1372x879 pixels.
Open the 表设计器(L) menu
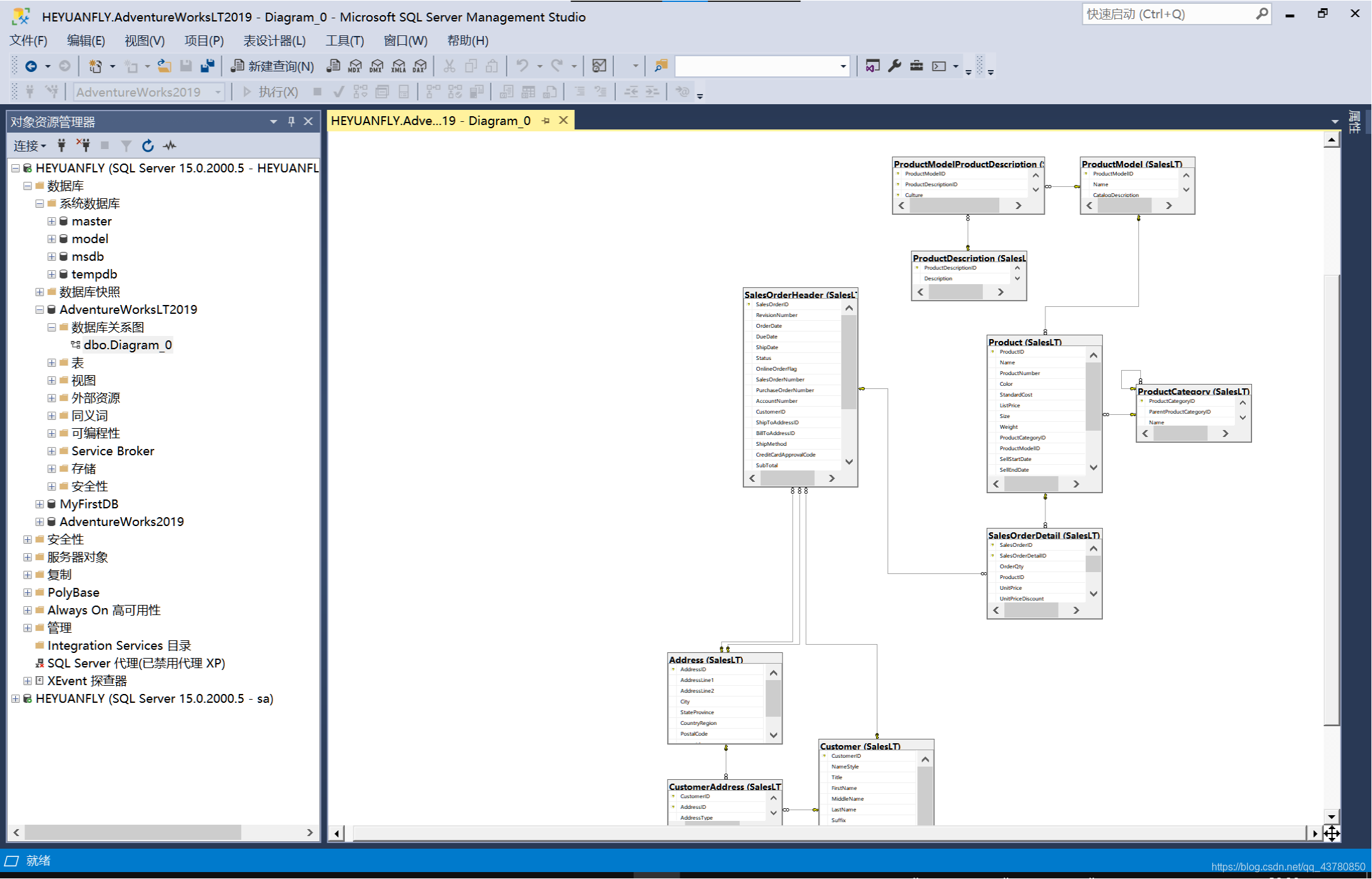(274, 40)
